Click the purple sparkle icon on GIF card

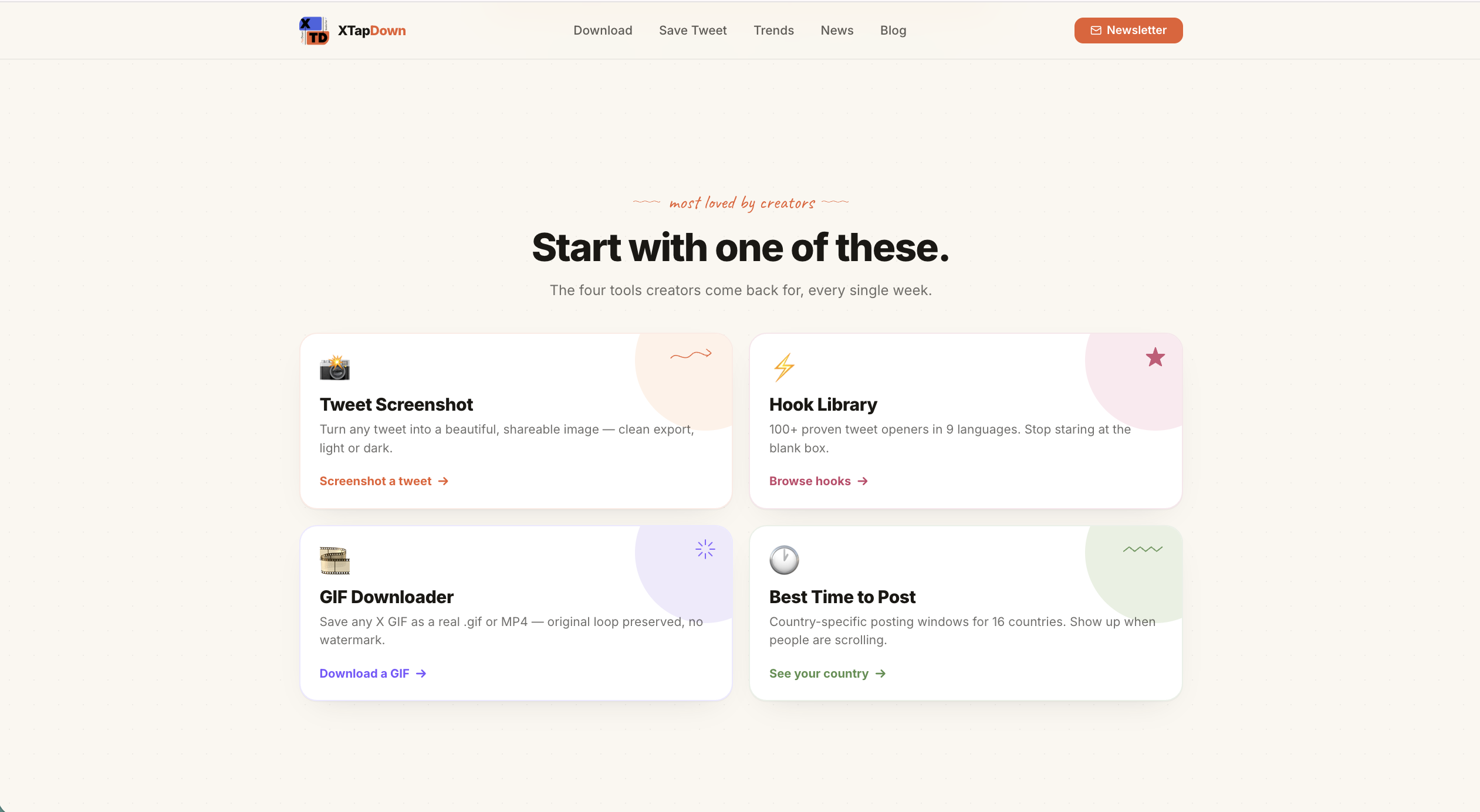click(x=705, y=549)
